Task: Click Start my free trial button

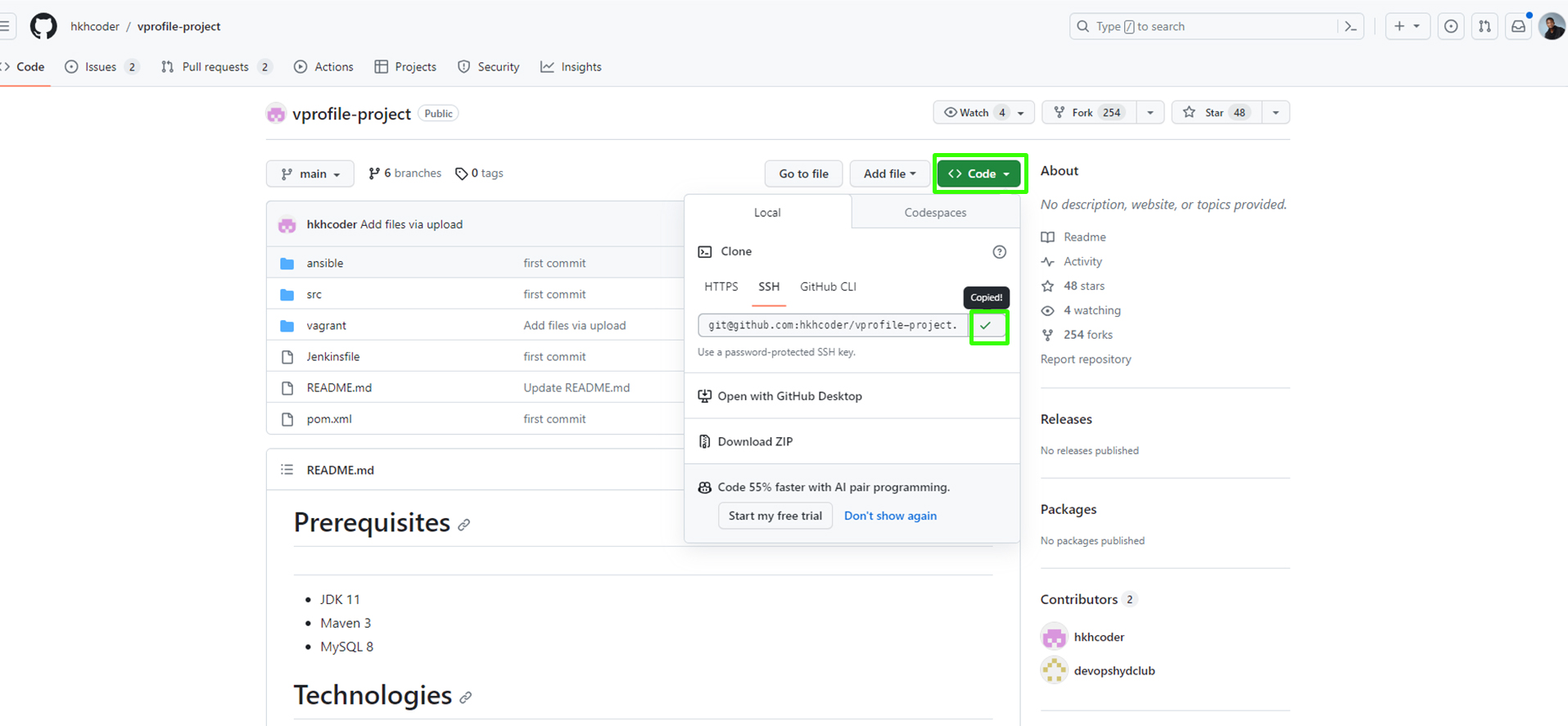Action: click(x=775, y=516)
